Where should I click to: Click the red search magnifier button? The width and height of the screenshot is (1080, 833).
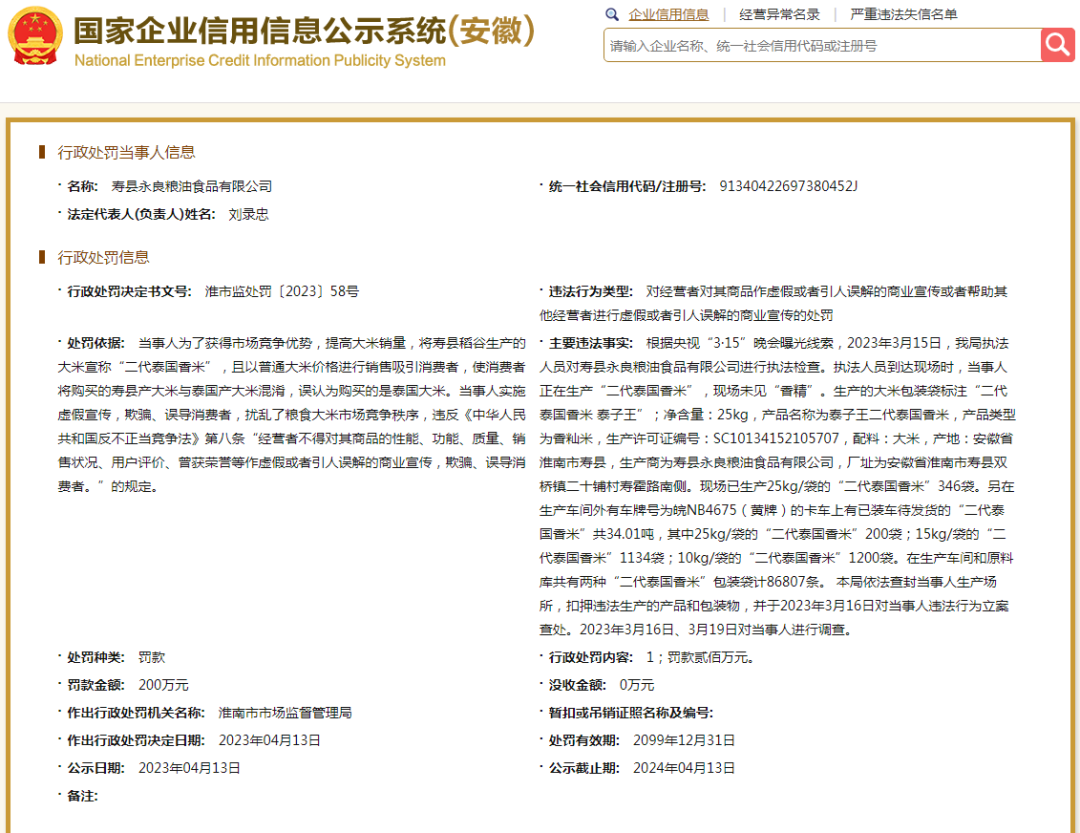(x=1057, y=45)
